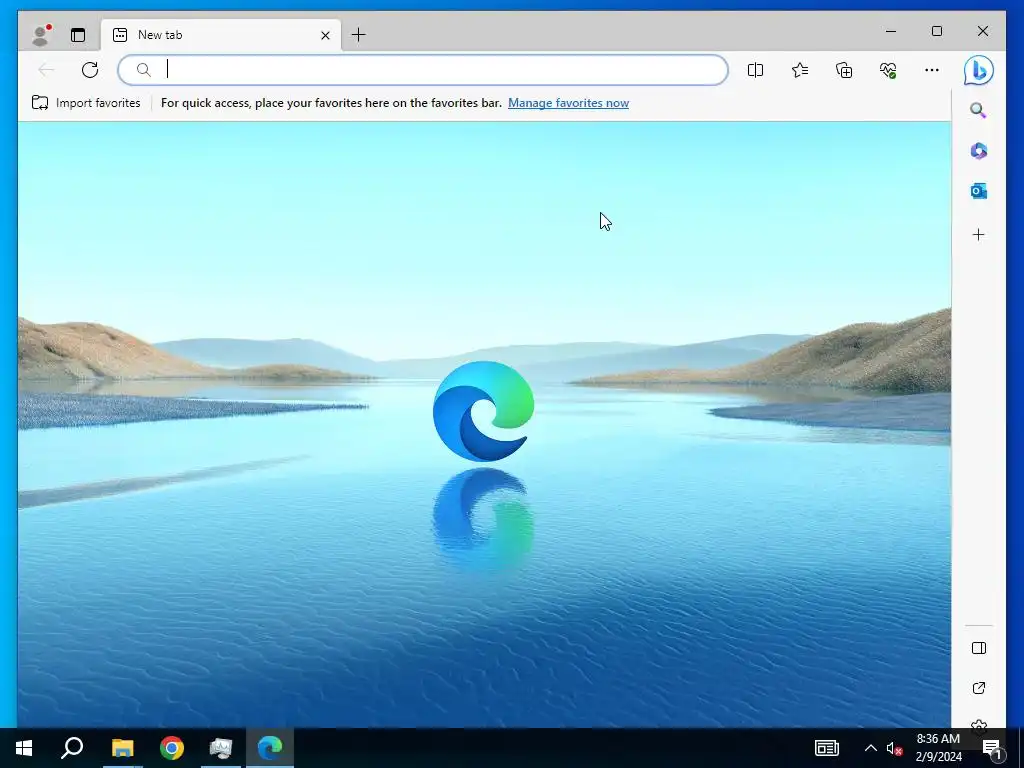The height and width of the screenshot is (768, 1024).
Task: Open clock showing 8:36 AM
Action: click(x=938, y=748)
